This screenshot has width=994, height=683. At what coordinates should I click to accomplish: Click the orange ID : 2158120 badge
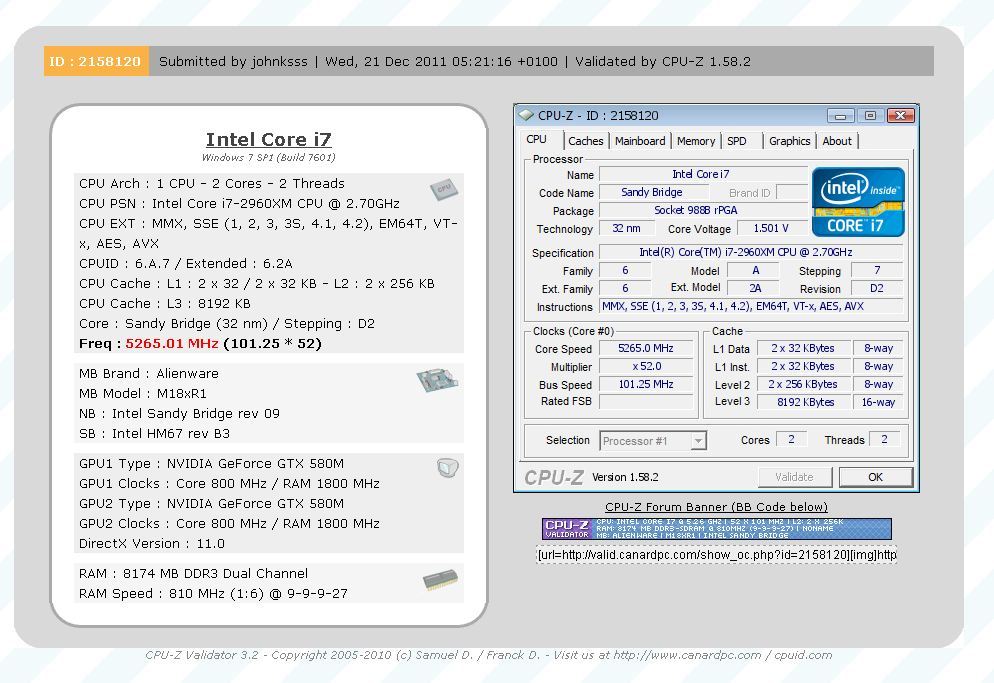[96, 61]
